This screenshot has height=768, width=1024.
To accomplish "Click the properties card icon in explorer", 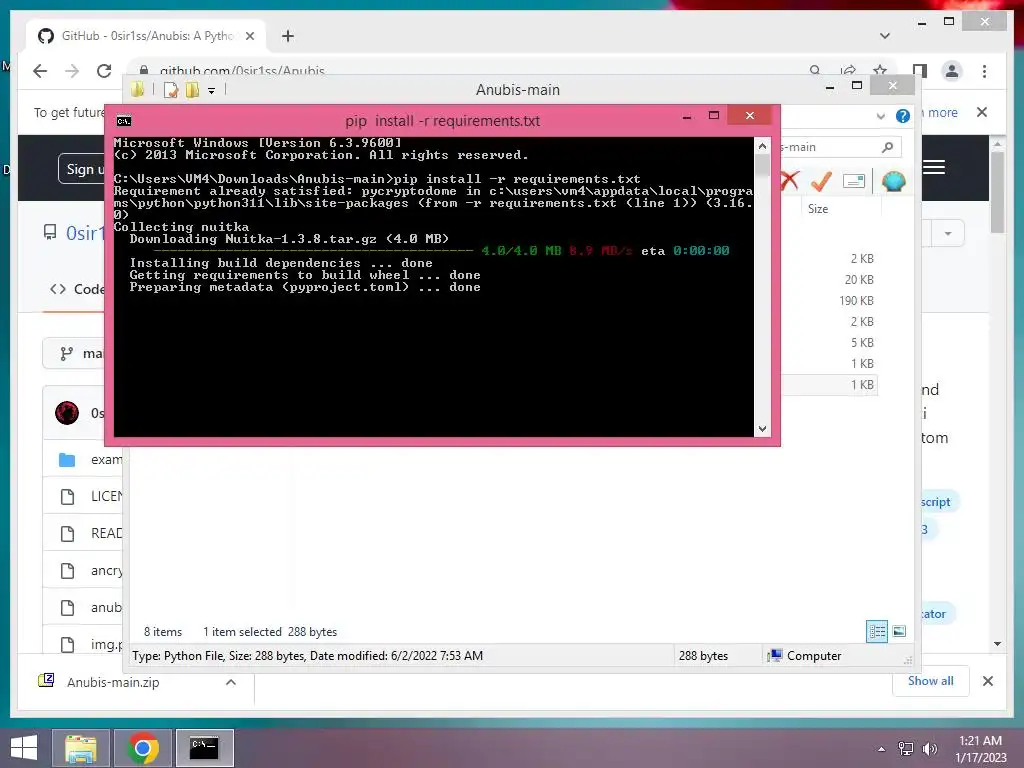I will point(854,181).
